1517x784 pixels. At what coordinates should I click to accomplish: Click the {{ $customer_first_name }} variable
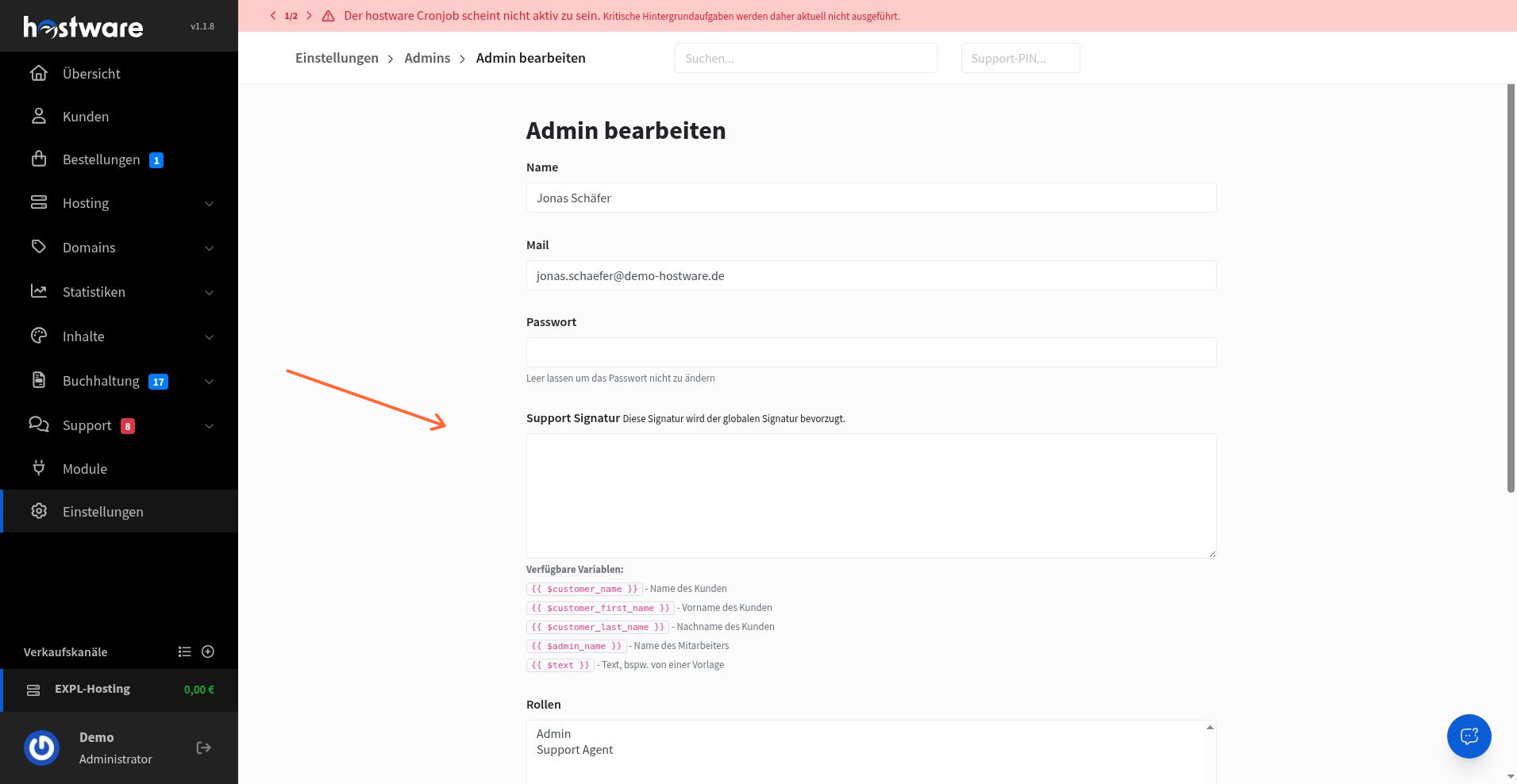coord(600,608)
